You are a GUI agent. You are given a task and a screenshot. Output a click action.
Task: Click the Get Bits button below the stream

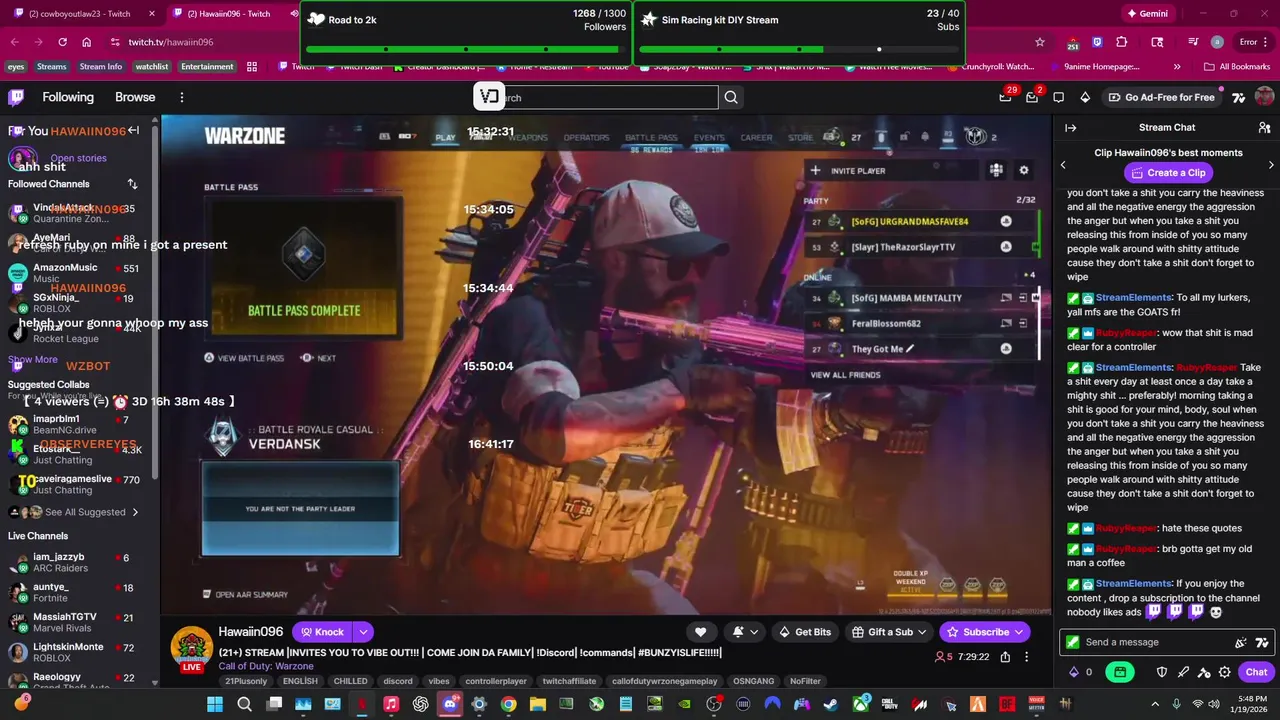(x=805, y=632)
